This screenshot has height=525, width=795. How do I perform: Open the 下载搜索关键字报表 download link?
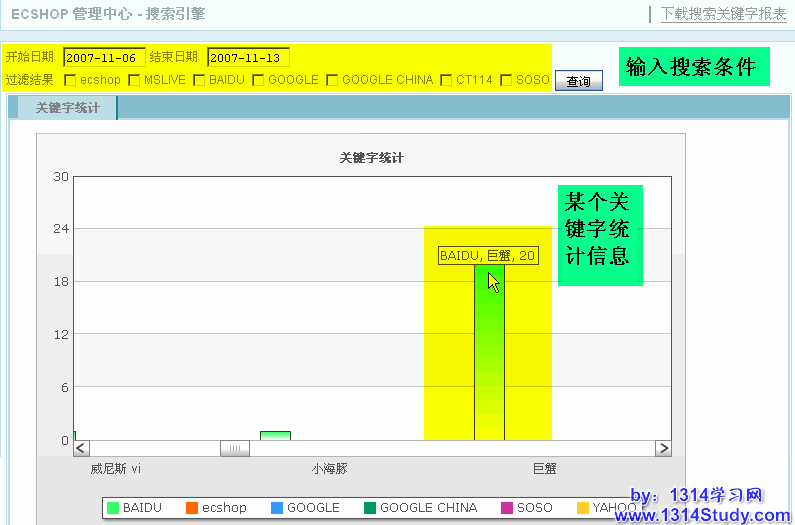(x=723, y=14)
